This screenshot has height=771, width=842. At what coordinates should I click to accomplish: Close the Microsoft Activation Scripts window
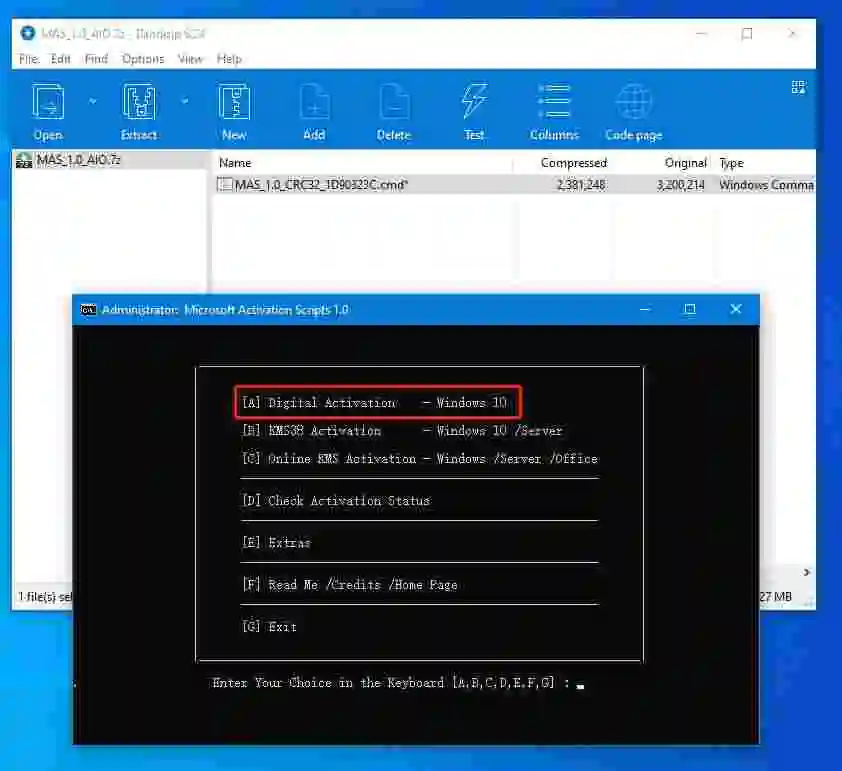point(736,309)
